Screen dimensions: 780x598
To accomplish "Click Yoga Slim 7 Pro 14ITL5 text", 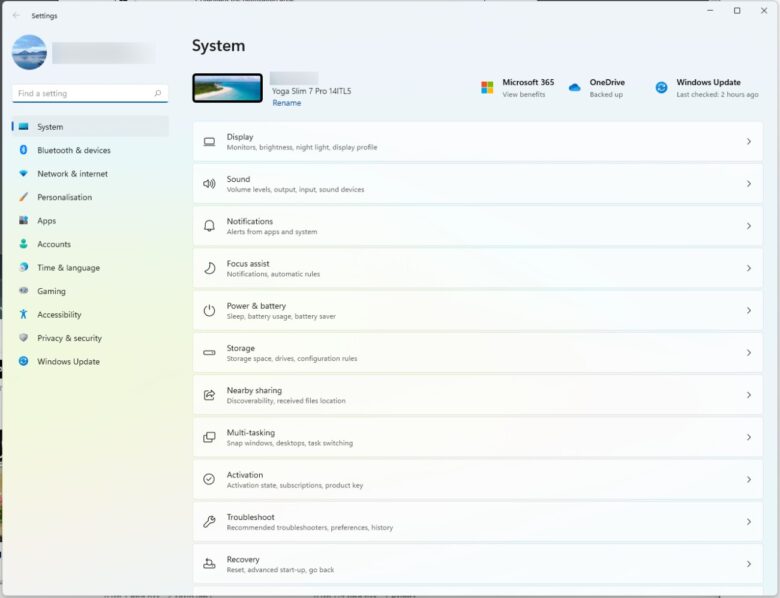I will 311,91.
